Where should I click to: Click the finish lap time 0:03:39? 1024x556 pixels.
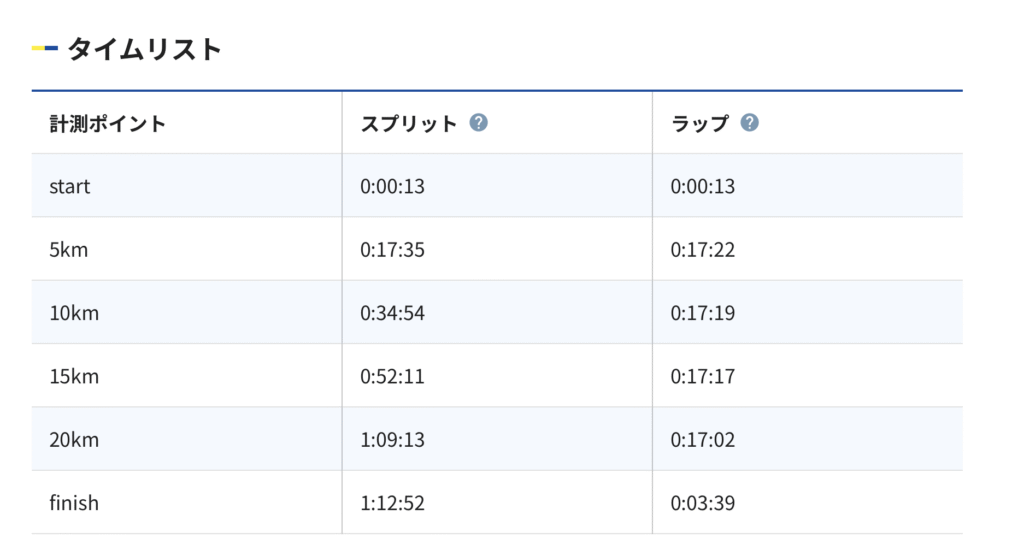point(703,503)
